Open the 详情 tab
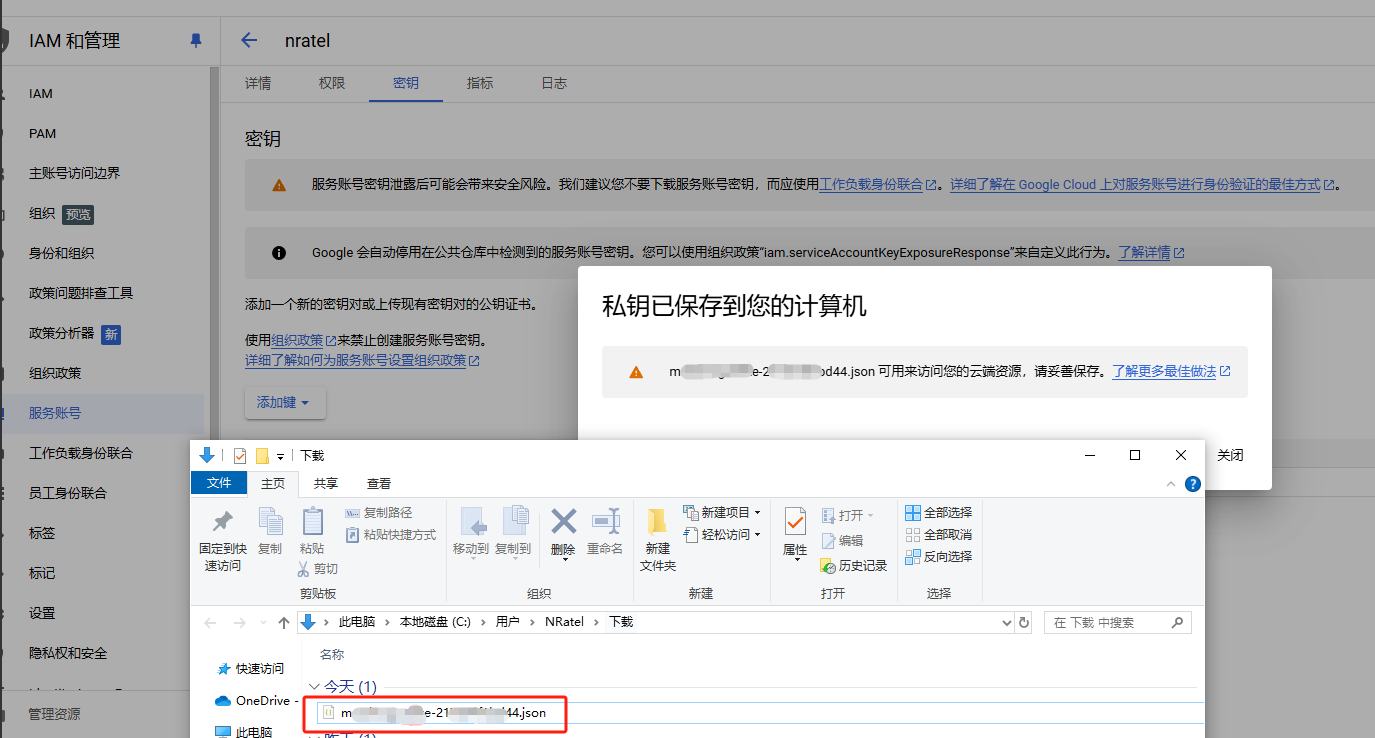The width and height of the screenshot is (1375, 738). pos(258,83)
